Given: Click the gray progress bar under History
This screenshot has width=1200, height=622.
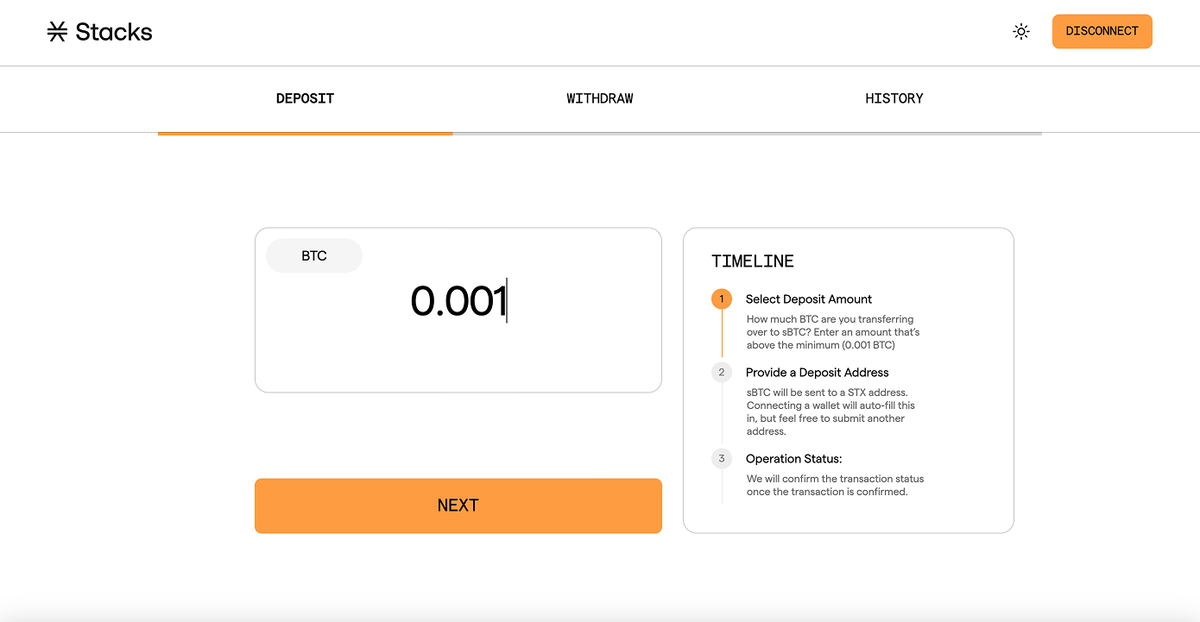Looking at the screenshot, I should [894, 133].
